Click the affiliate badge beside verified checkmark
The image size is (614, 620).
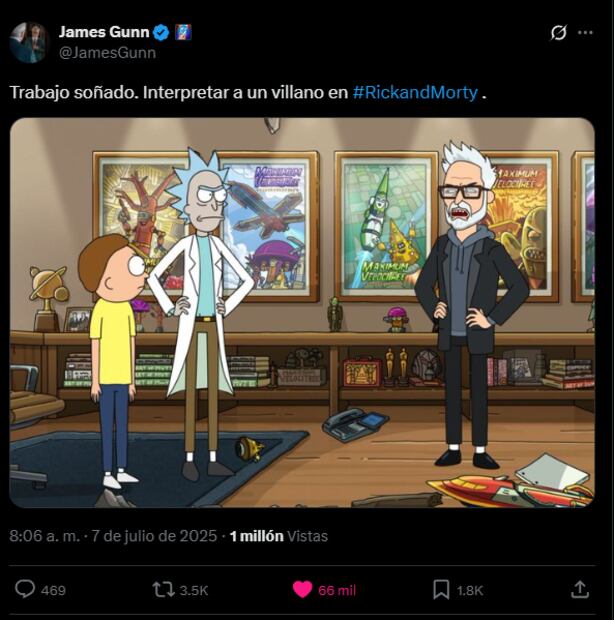[183, 32]
